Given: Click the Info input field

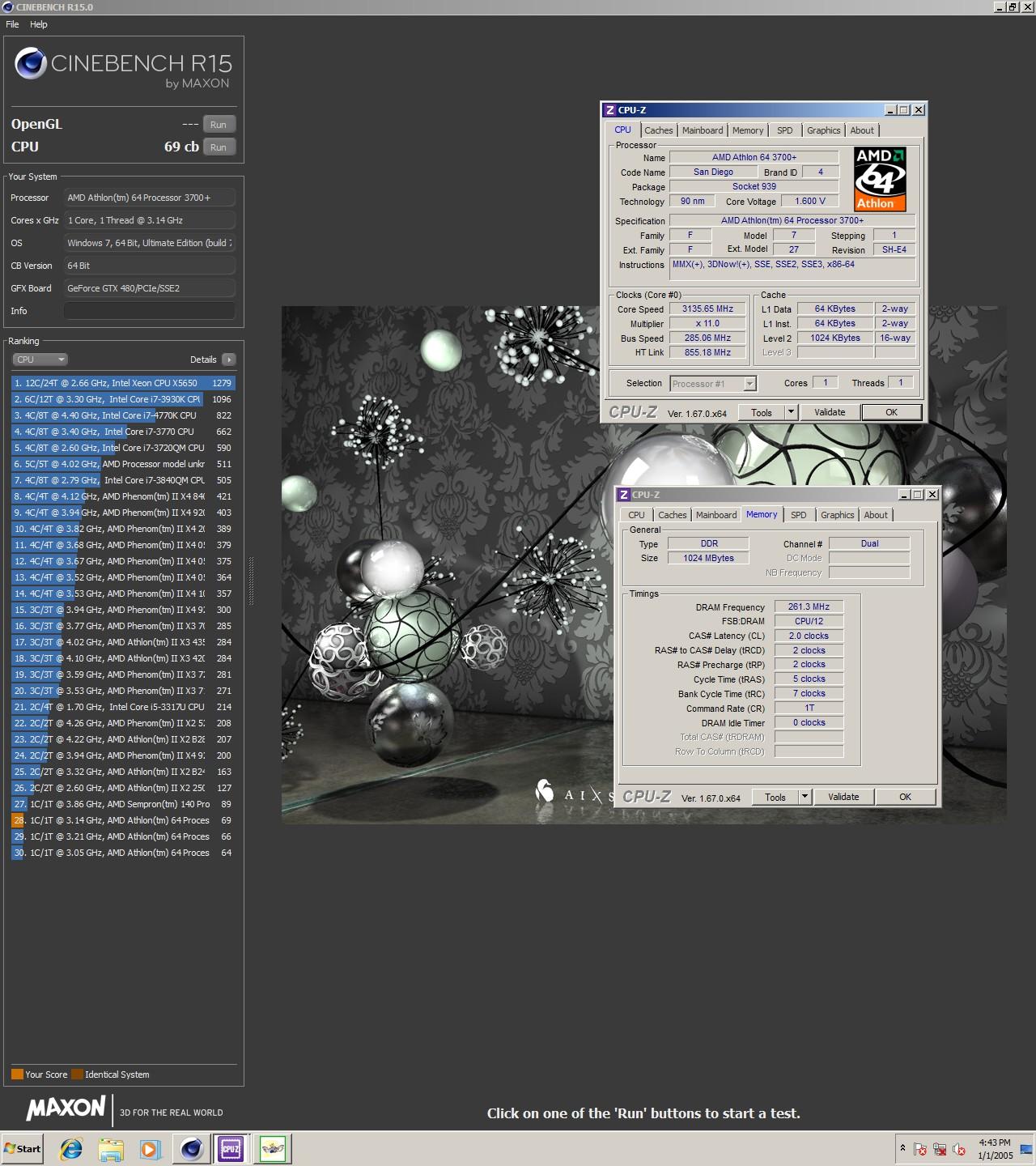Looking at the screenshot, I should pyautogui.click(x=150, y=311).
